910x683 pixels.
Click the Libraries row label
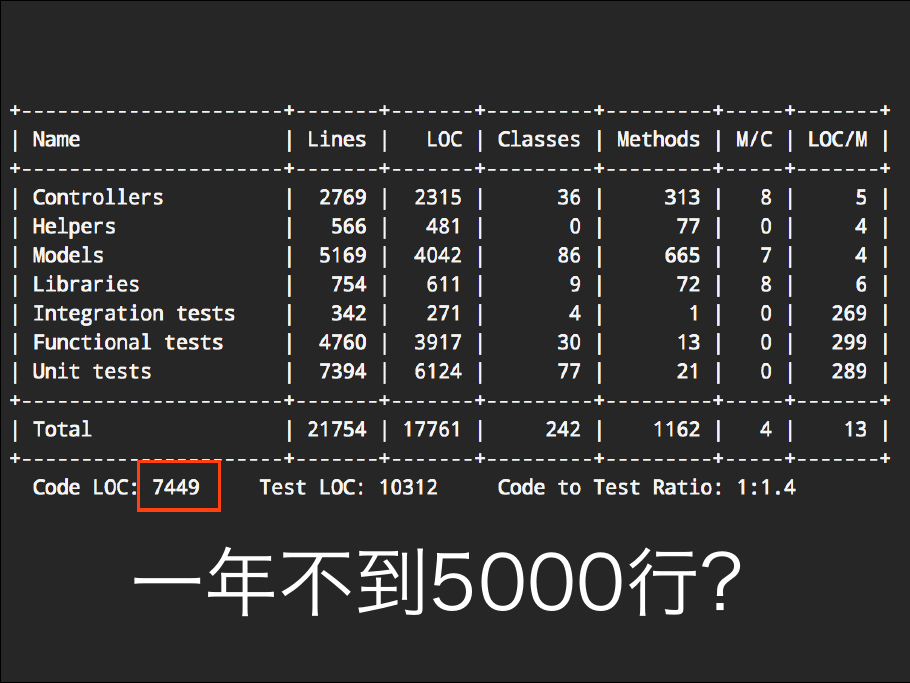pyautogui.click(x=86, y=285)
